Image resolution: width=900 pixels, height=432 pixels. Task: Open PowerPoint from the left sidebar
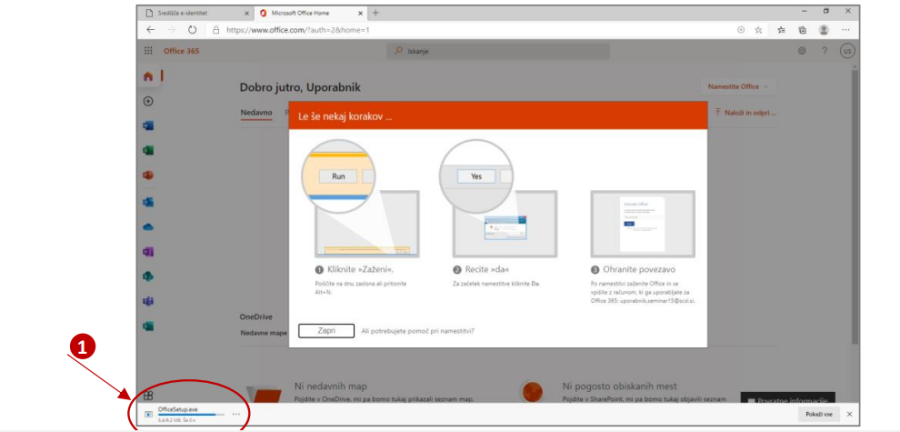(149, 176)
